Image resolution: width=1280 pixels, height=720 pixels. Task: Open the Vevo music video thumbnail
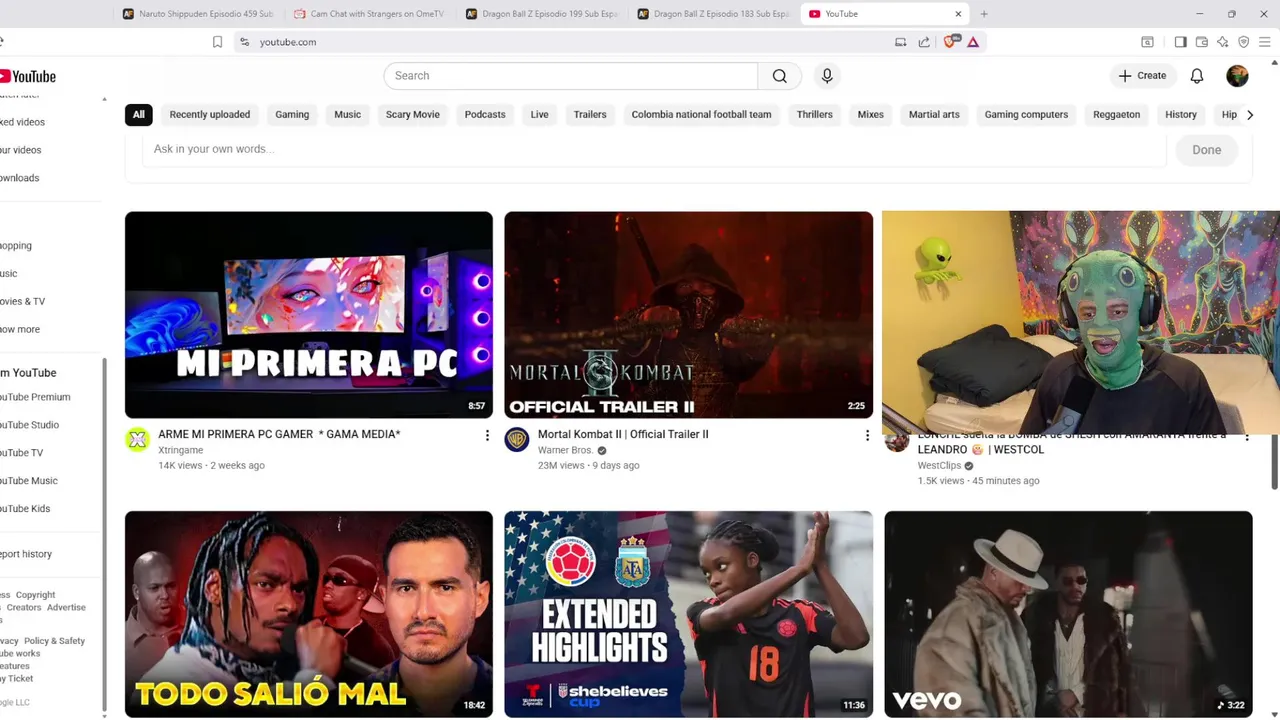[1068, 614]
